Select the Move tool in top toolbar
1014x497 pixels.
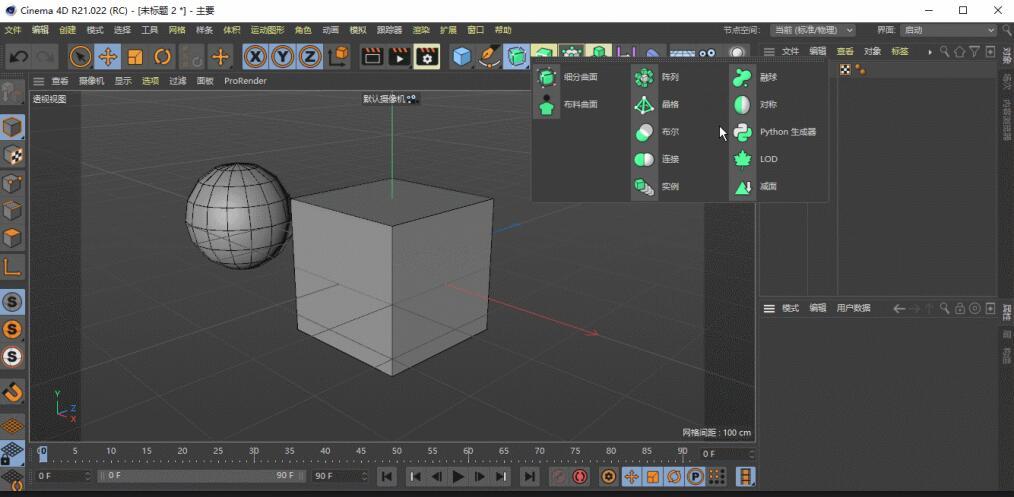click(108, 57)
